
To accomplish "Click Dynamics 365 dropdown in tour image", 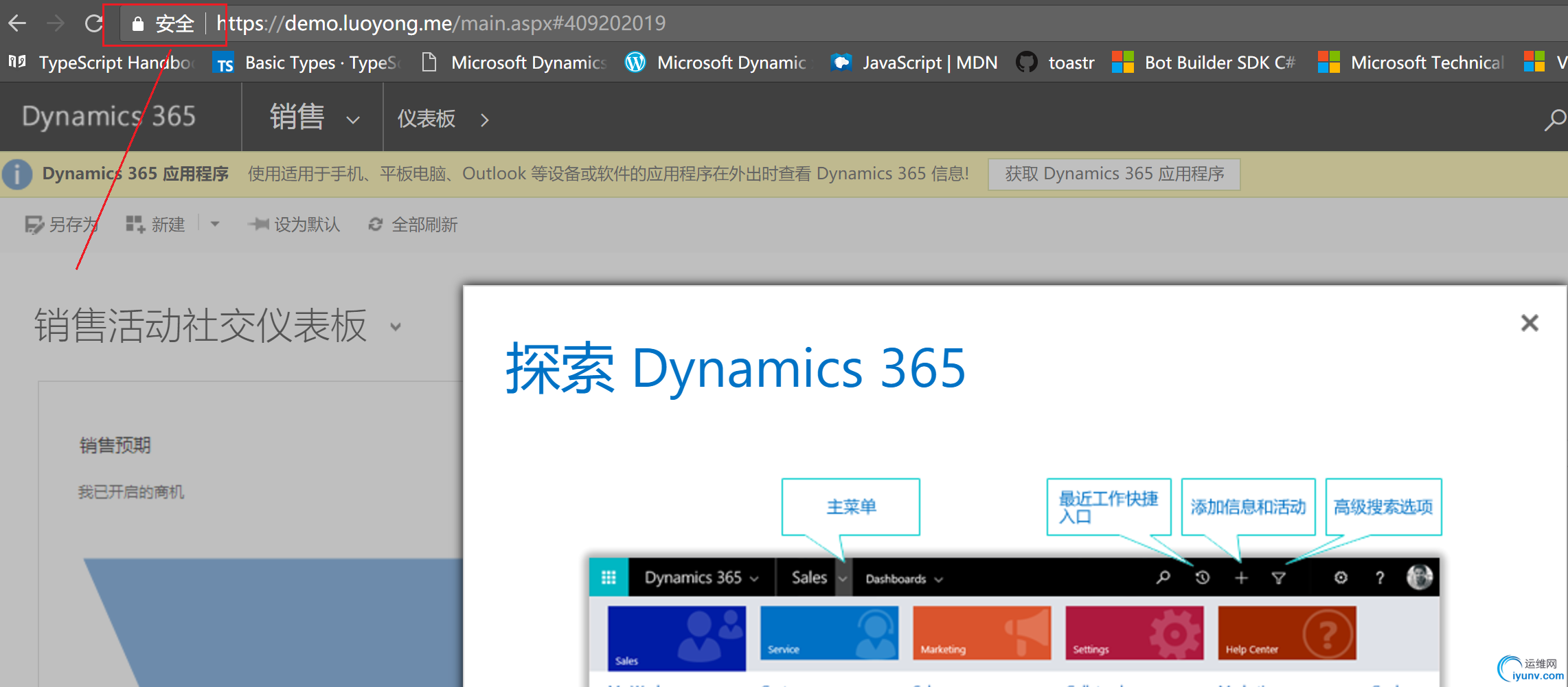I will (701, 578).
